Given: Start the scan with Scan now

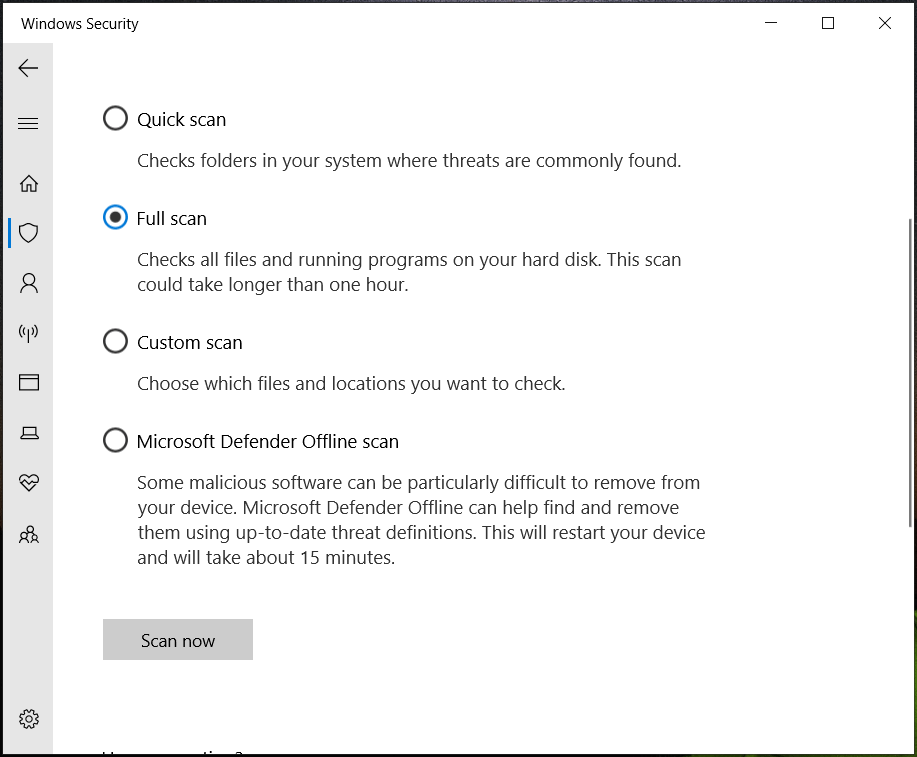Looking at the screenshot, I should tap(178, 639).
